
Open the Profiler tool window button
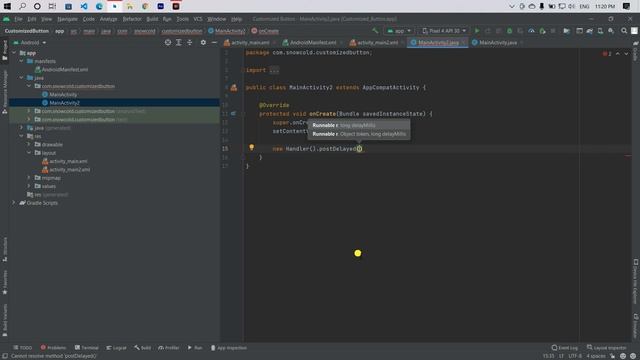169,348
